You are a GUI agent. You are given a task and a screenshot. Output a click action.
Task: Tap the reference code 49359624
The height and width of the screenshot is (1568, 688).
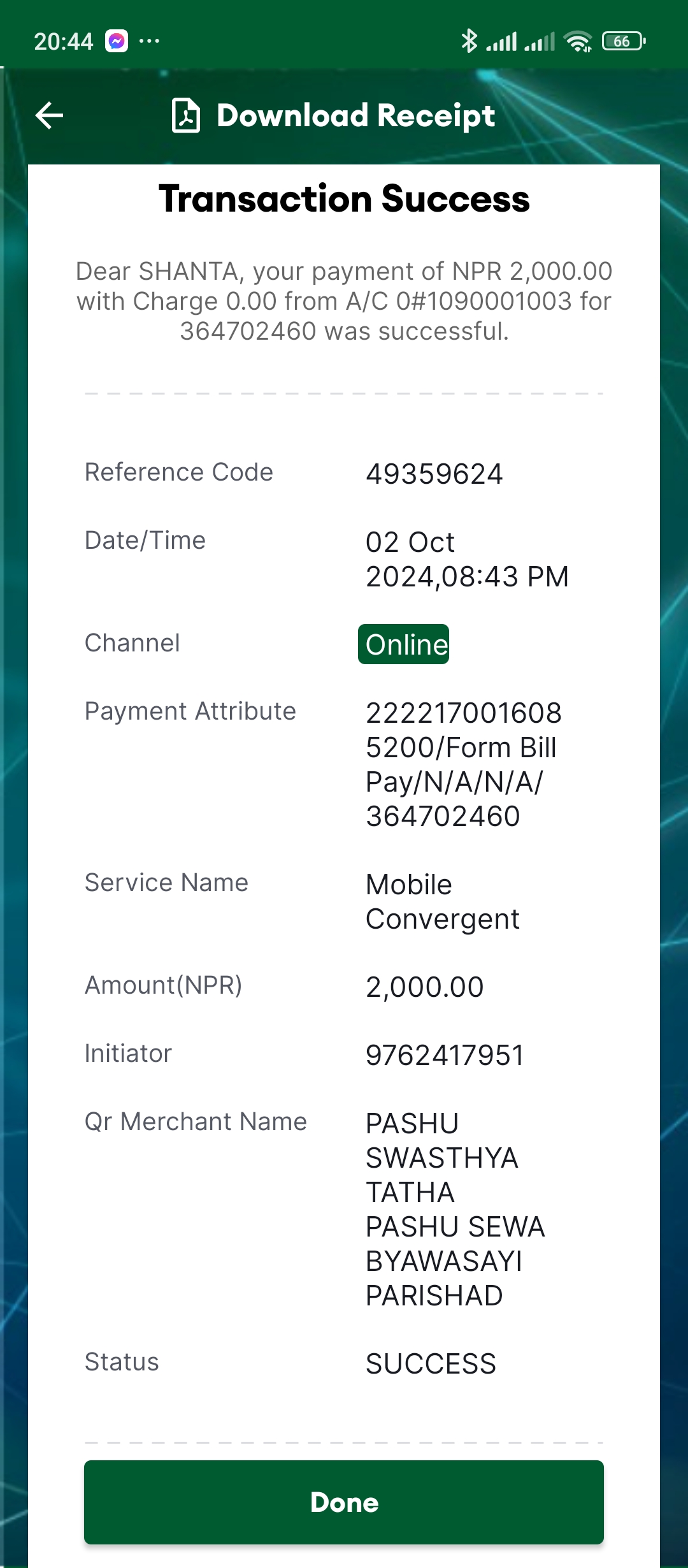[x=434, y=474]
